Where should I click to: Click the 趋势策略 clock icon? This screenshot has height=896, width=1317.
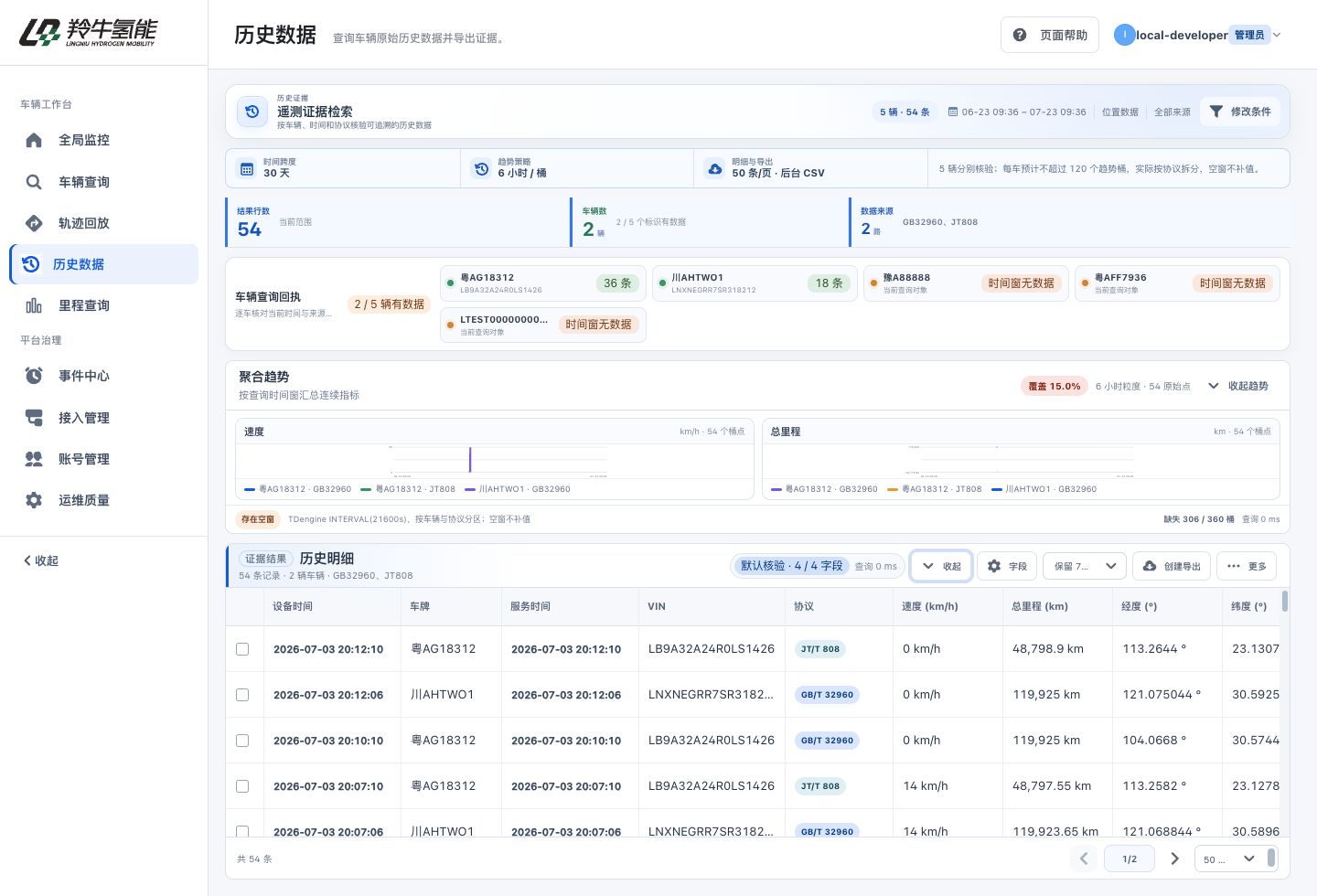click(x=481, y=168)
